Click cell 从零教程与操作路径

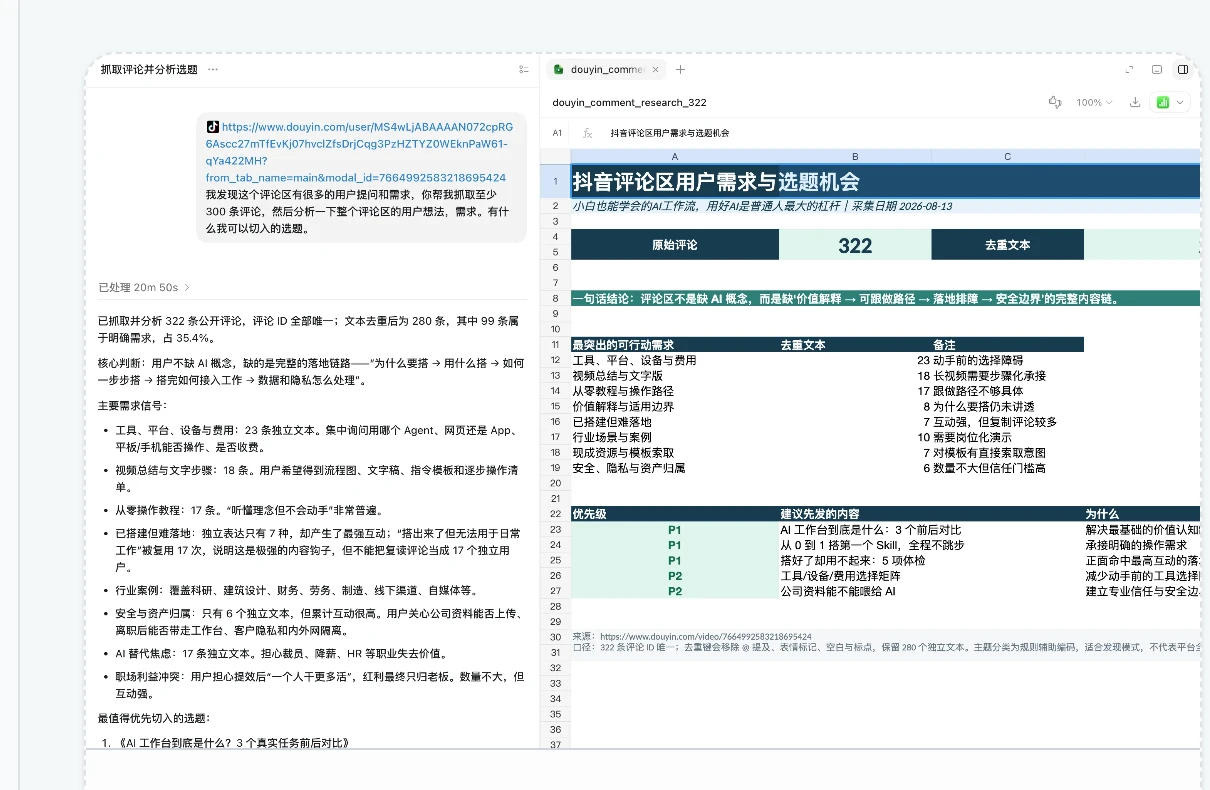675,391
